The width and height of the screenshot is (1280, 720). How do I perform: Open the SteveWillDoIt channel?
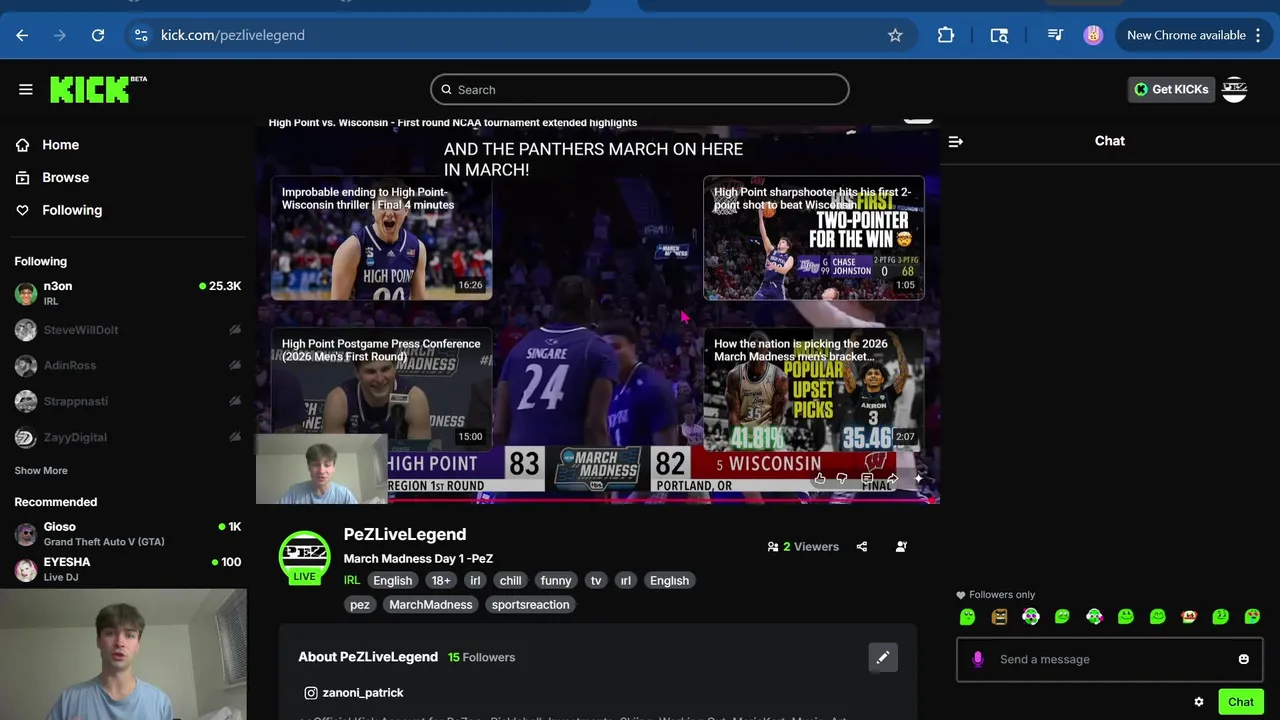(128, 329)
